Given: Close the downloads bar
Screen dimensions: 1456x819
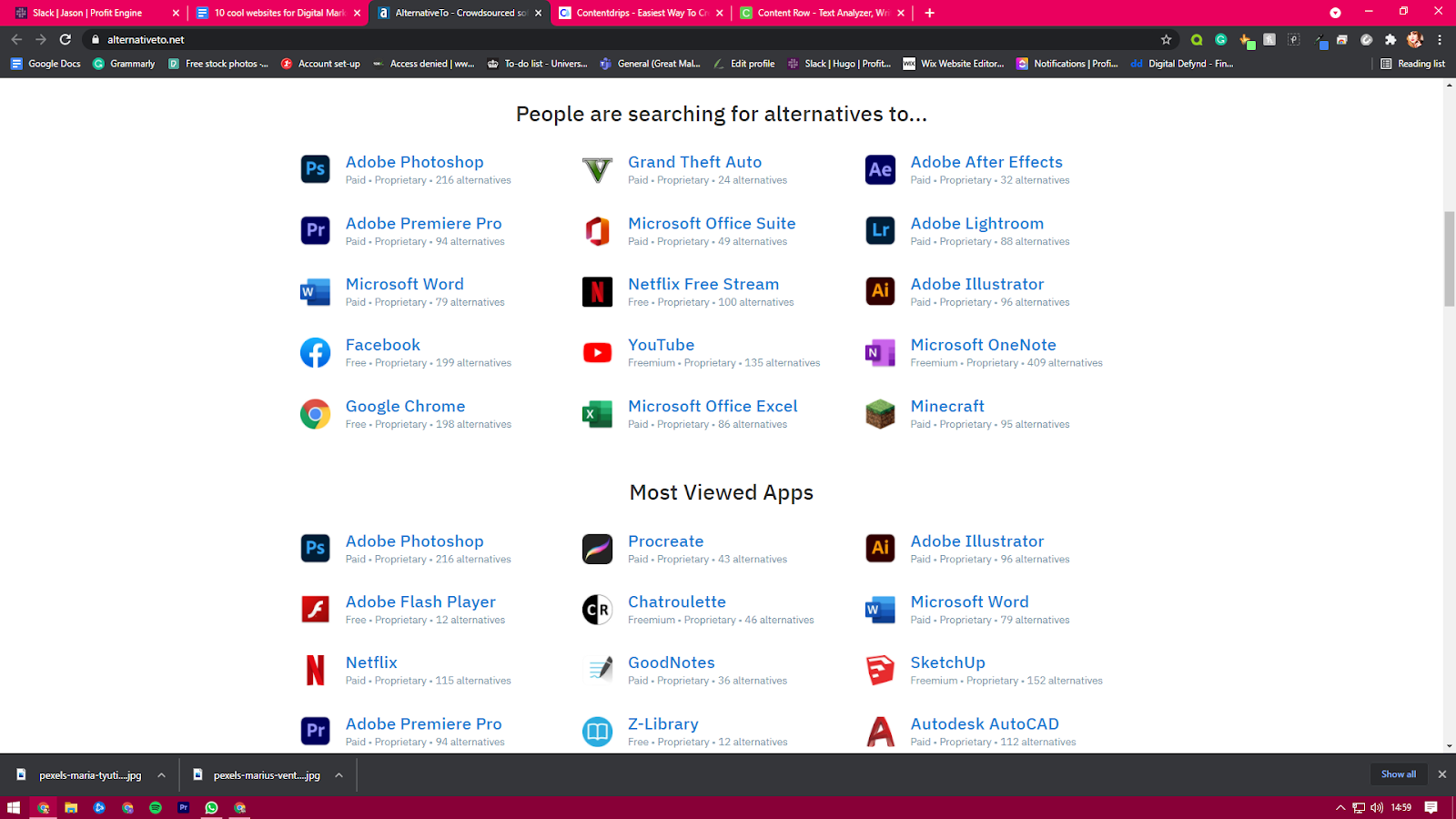Looking at the screenshot, I should coord(1441,774).
